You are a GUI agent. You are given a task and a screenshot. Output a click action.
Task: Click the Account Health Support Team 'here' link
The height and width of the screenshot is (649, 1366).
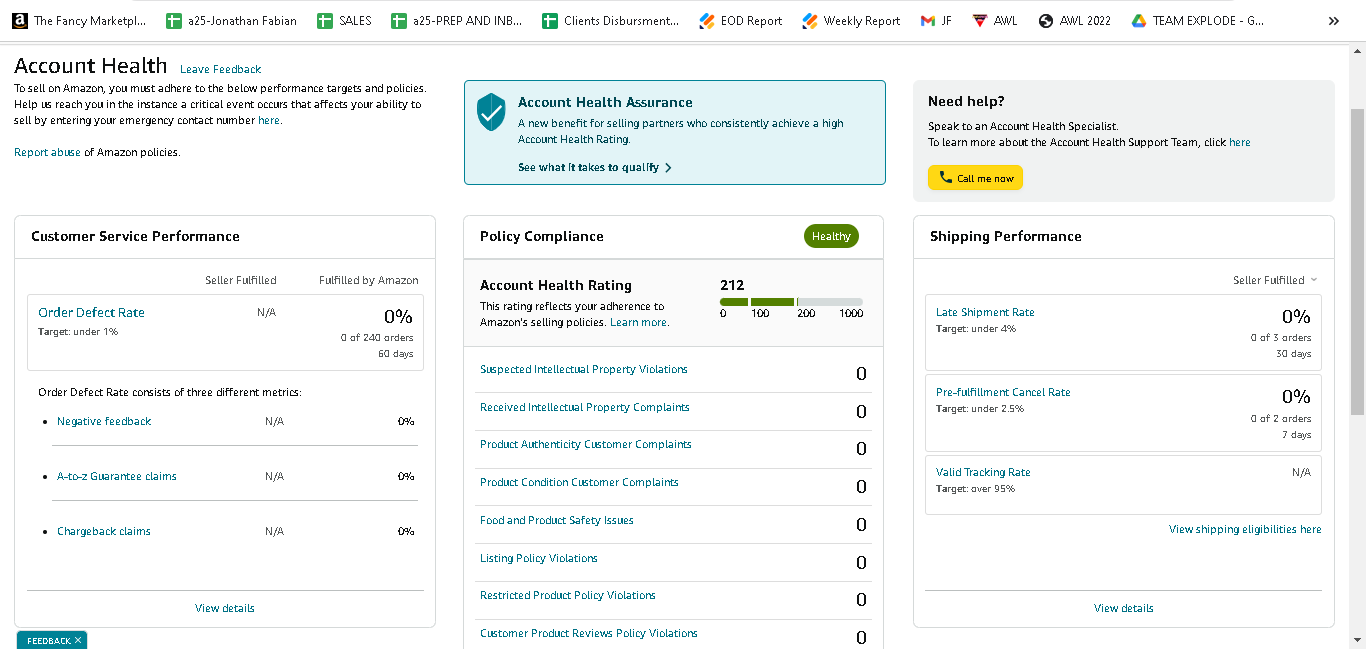pyautogui.click(x=1239, y=142)
